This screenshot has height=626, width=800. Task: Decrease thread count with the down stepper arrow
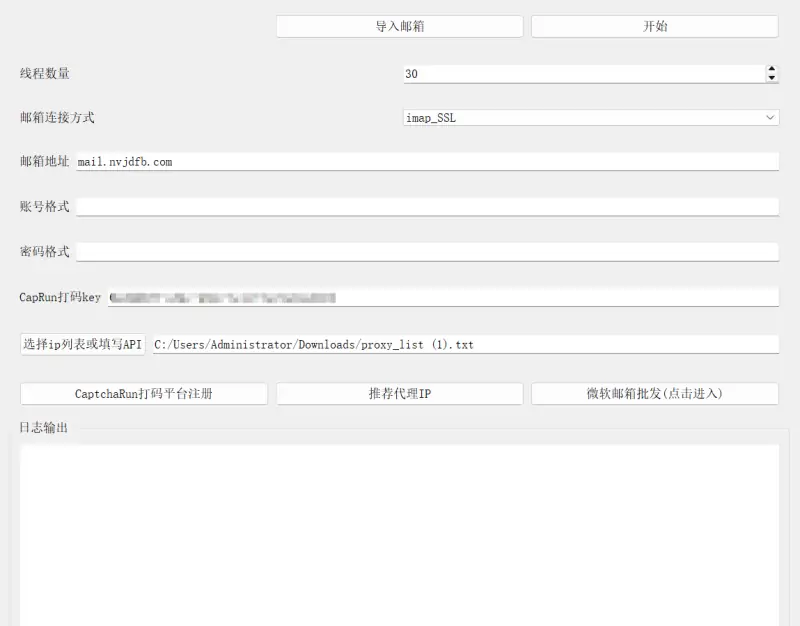tap(770, 77)
